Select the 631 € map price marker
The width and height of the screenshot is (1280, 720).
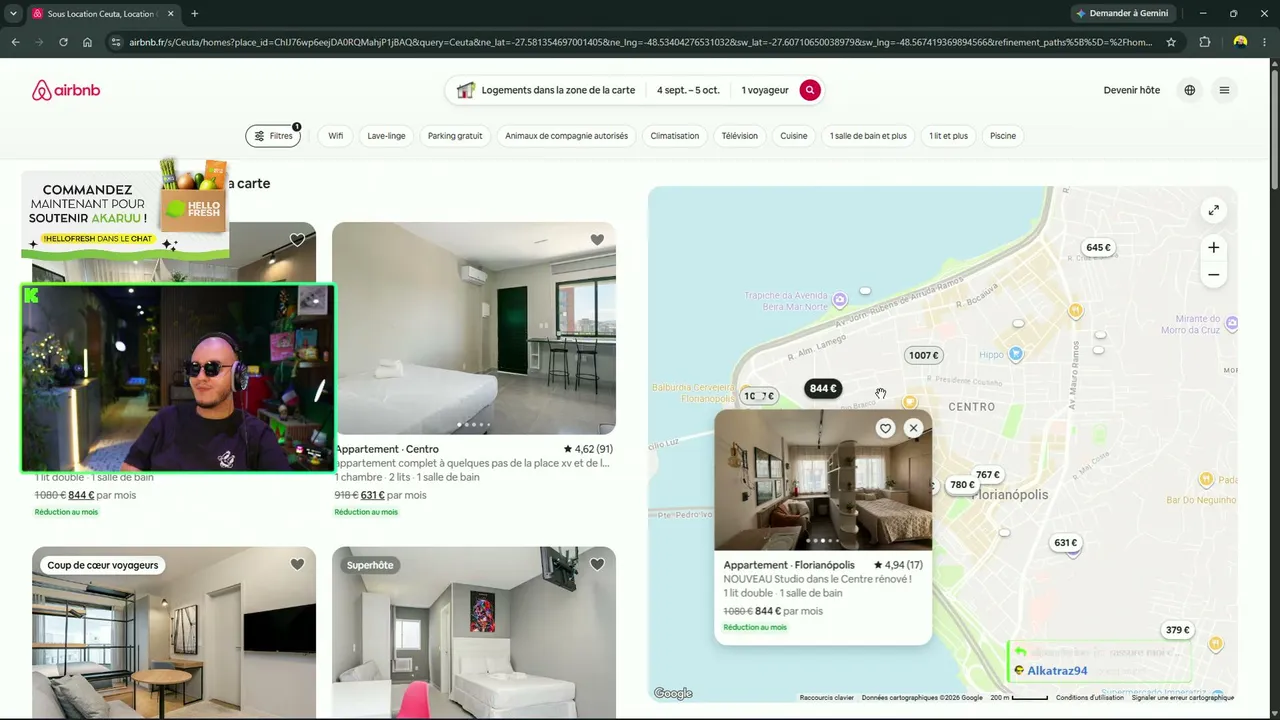[1066, 543]
